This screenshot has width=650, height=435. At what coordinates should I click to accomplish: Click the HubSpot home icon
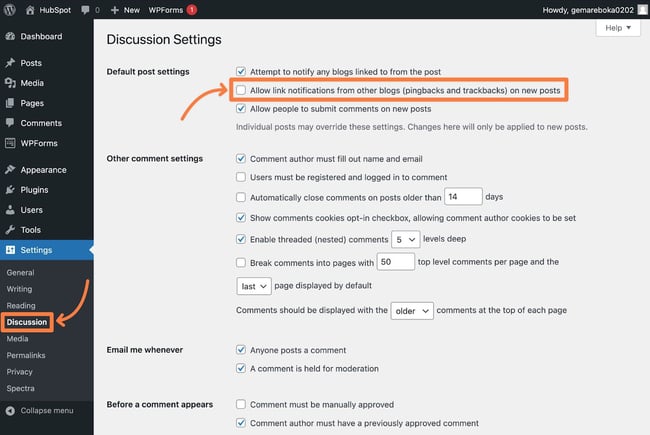30,10
